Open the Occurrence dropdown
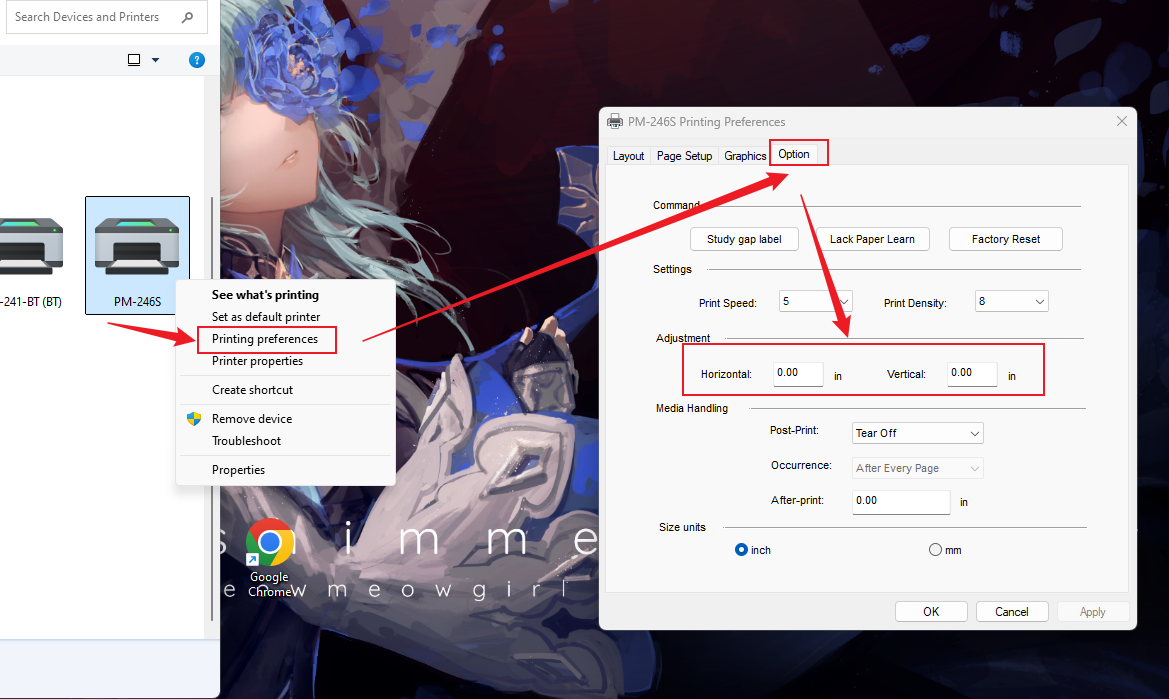Screen dimensions: 1169x699 tap(918, 468)
